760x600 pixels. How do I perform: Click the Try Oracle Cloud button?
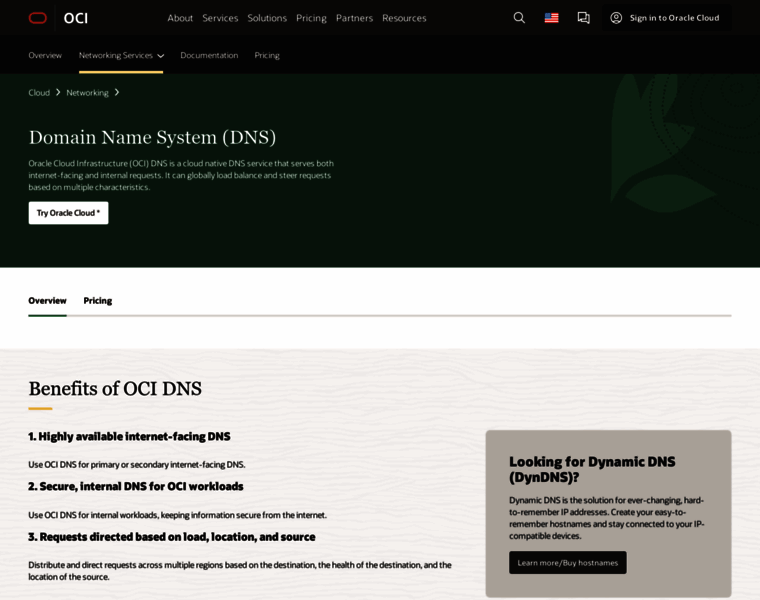(x=68, y=213)
